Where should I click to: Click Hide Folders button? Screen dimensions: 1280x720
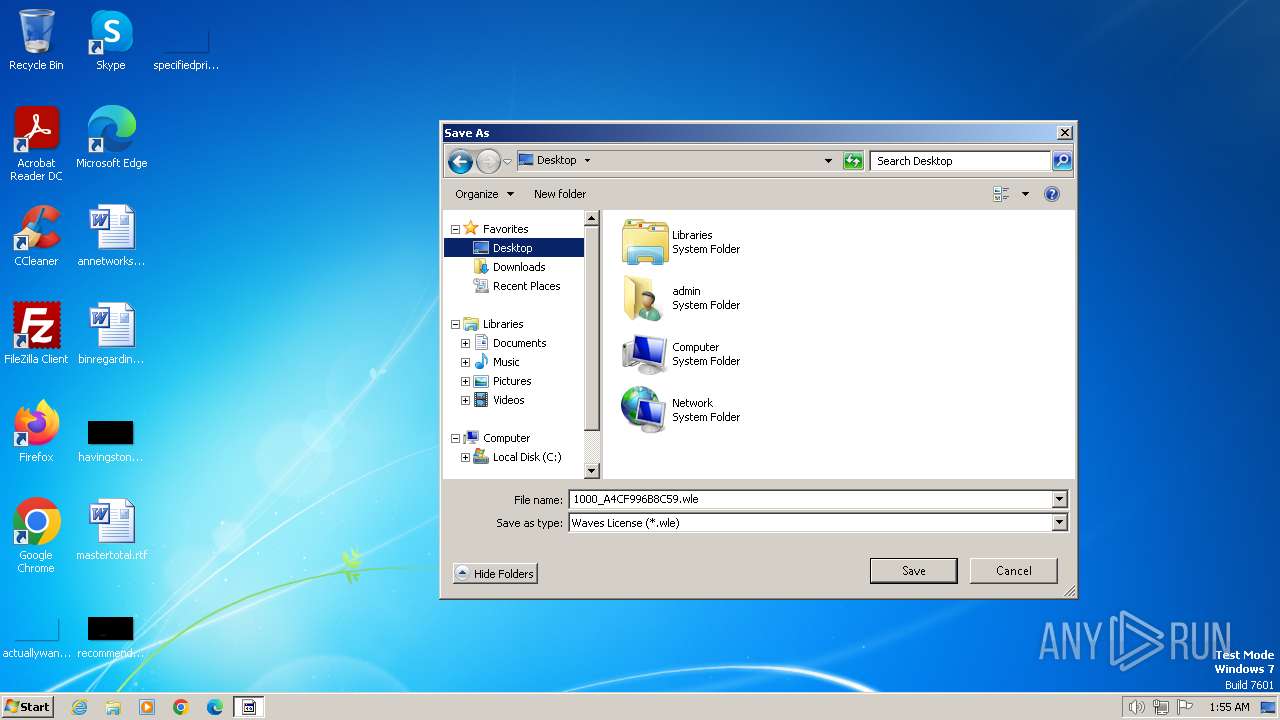(x=495, y=573)
